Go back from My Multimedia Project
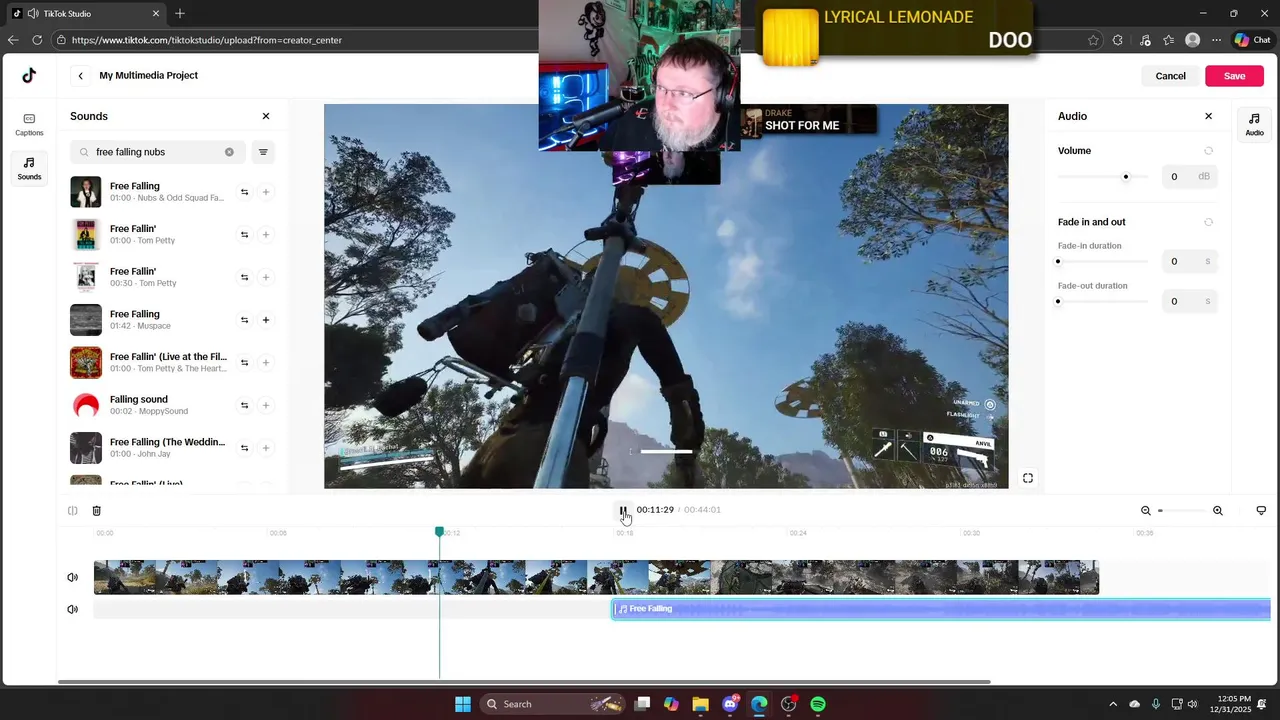Viewport: 1280px width, 720px height. [x=81, y=76]
